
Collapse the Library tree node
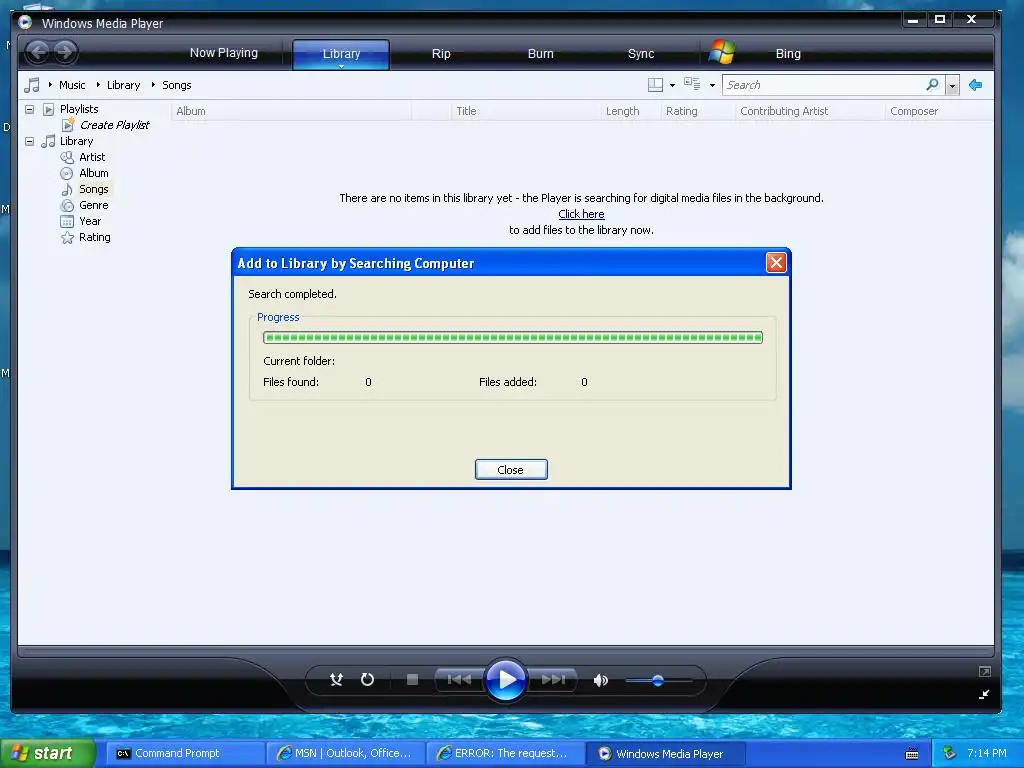[x=29, y=141]
